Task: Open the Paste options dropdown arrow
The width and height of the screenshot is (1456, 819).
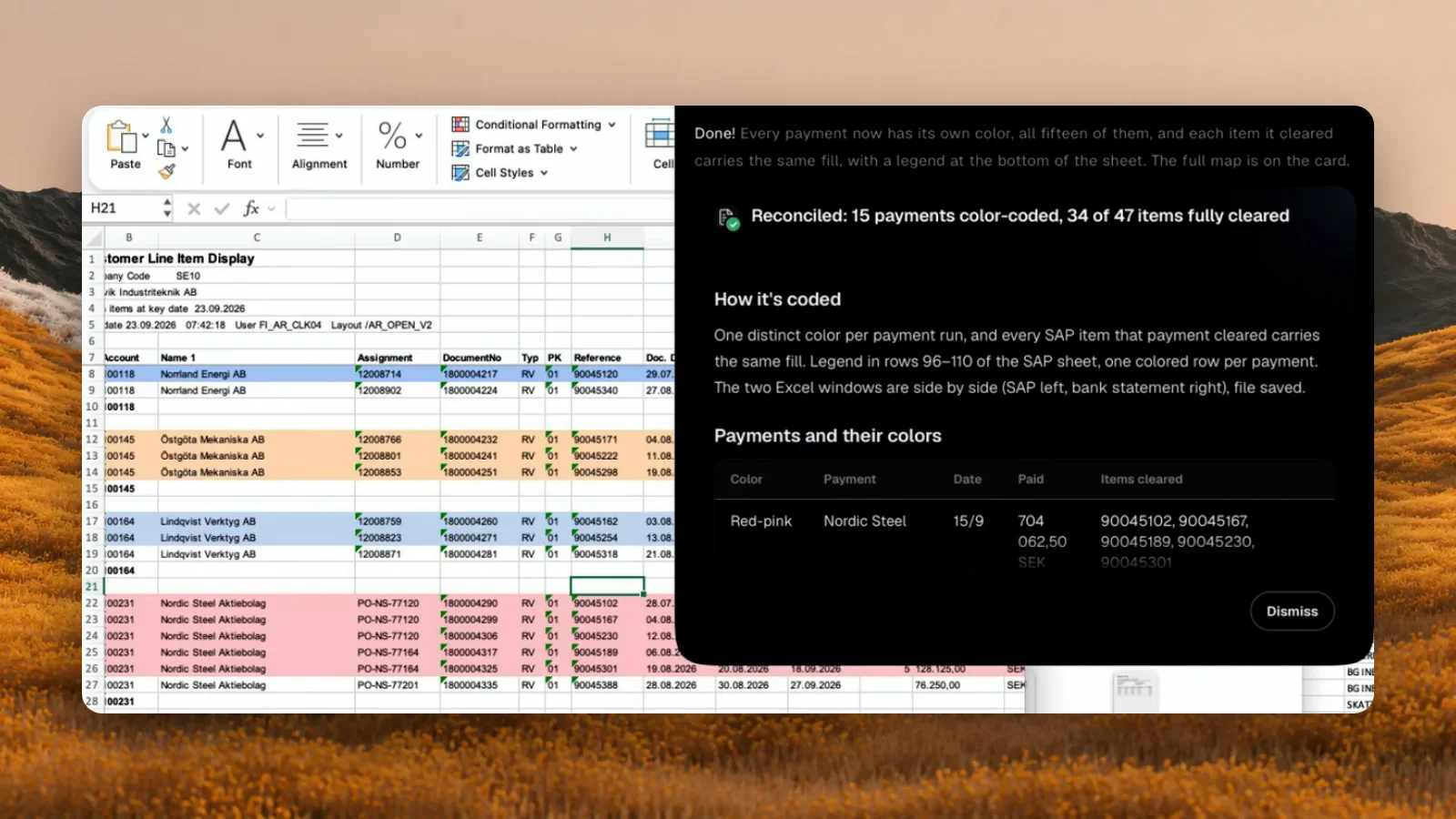Action: 146,136
